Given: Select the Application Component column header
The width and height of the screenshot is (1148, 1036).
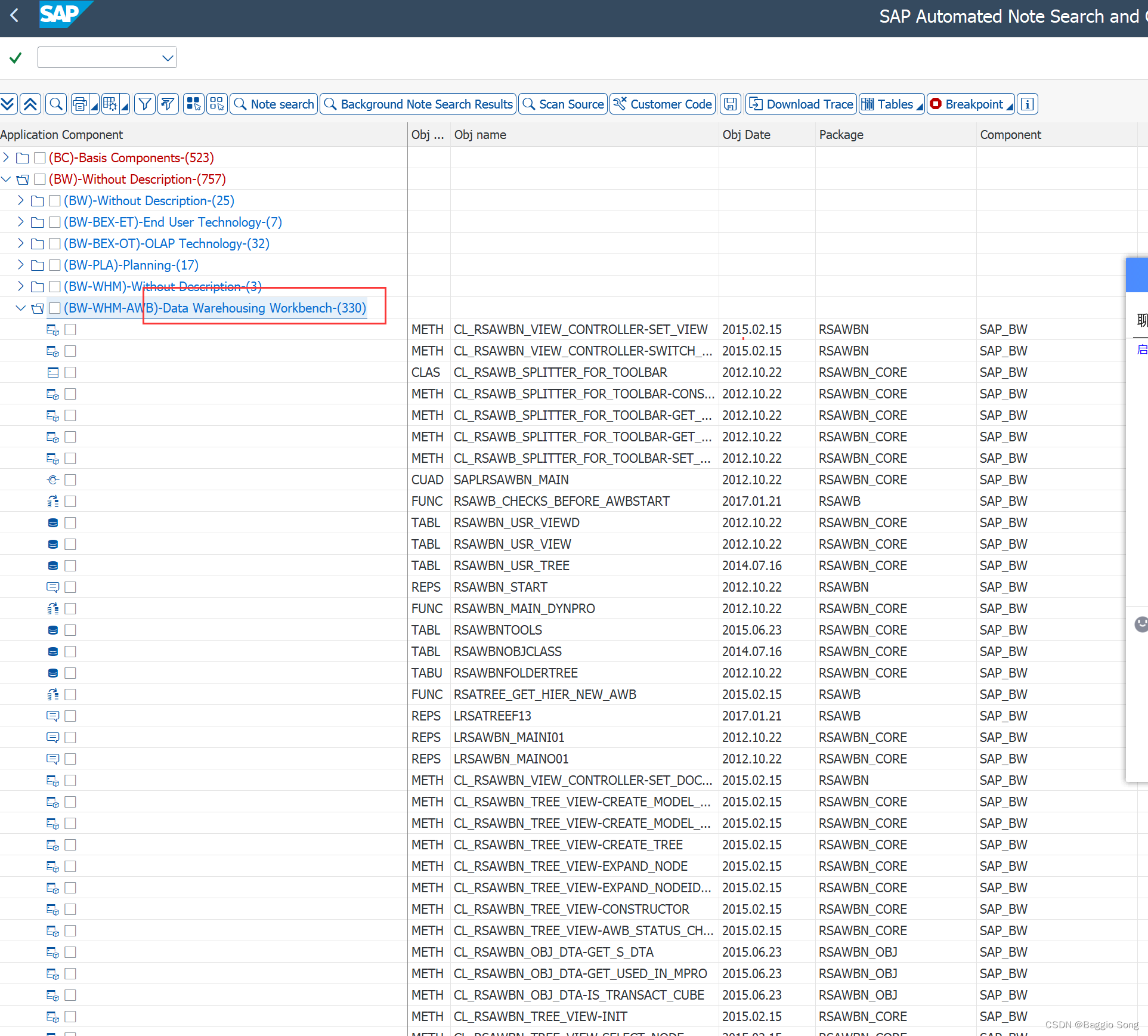Looking at the screenshot, I should [x=203, y=135].
